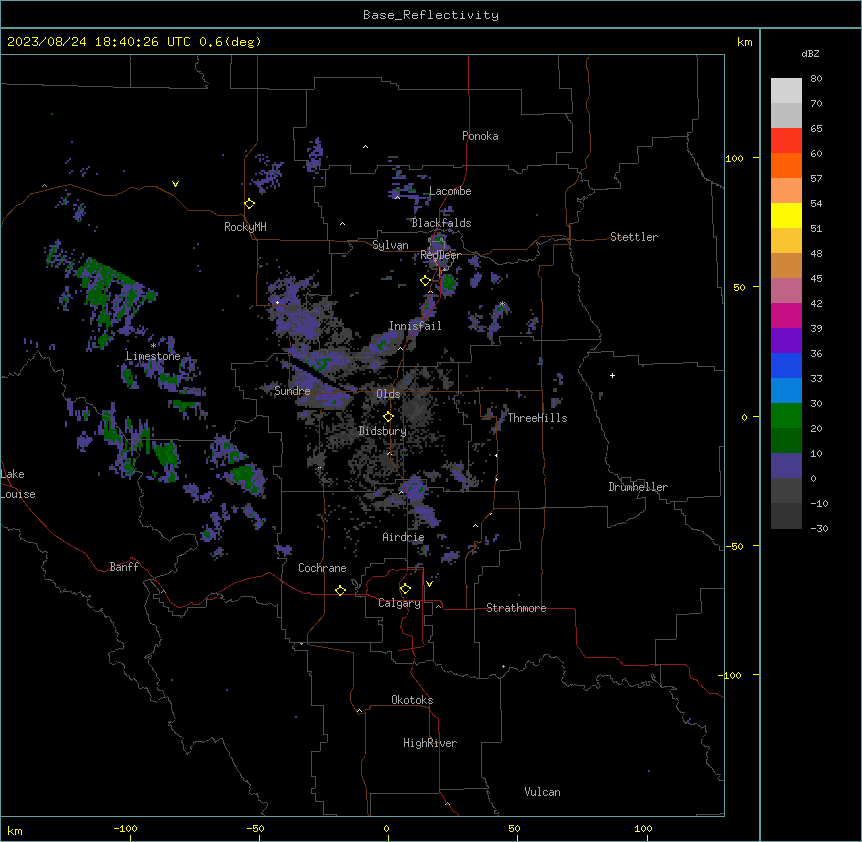862x842 pixels.
Task: Click the km unit label at top right
Action: pos(744,42)
